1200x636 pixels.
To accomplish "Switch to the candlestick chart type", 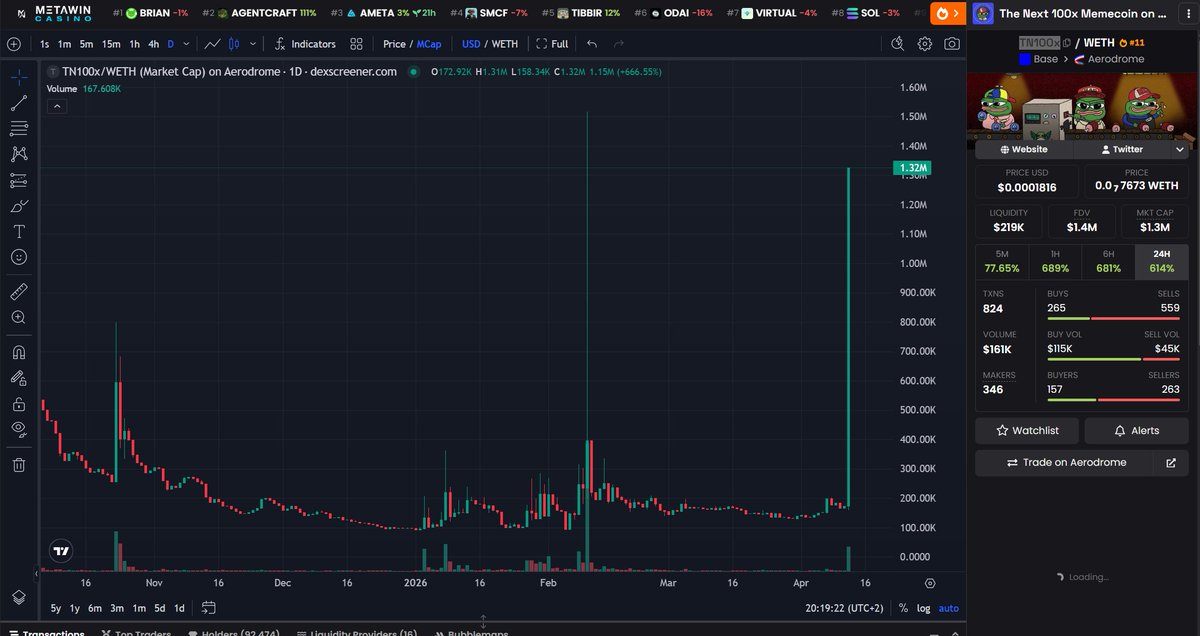I will coord(234,44).
